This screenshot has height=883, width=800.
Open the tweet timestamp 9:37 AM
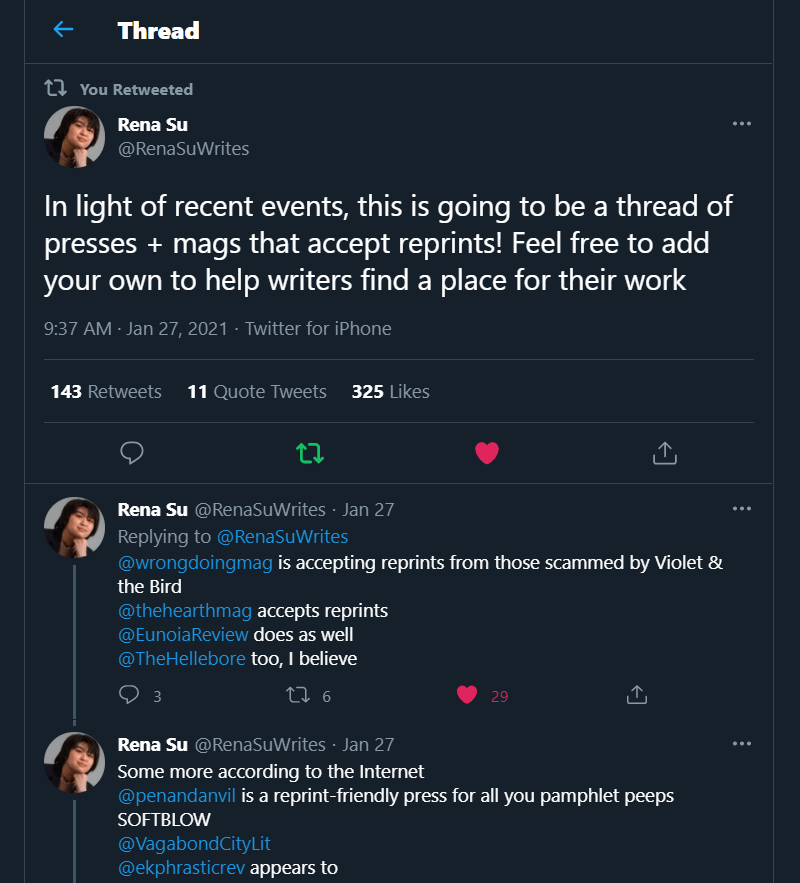[x=78, y=329]
